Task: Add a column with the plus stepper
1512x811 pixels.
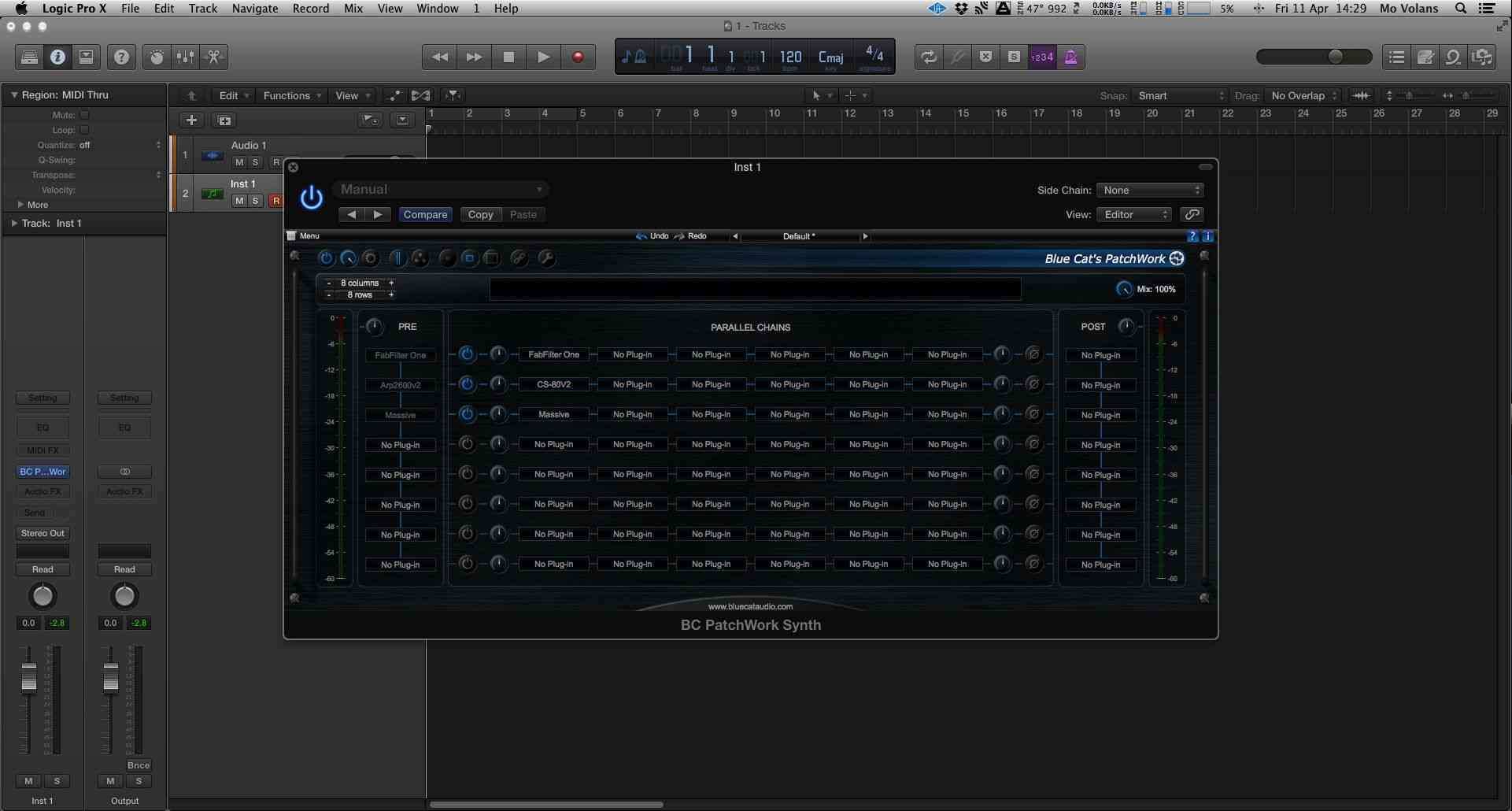Action: (x=391, y=283)
